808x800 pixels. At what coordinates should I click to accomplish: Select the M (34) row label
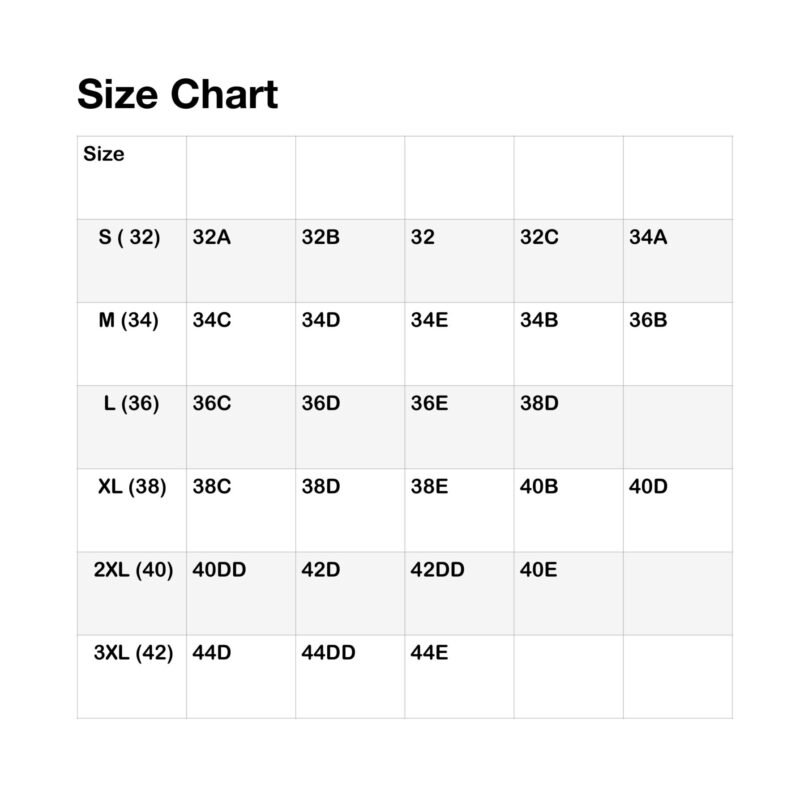[x=129, y=321]
